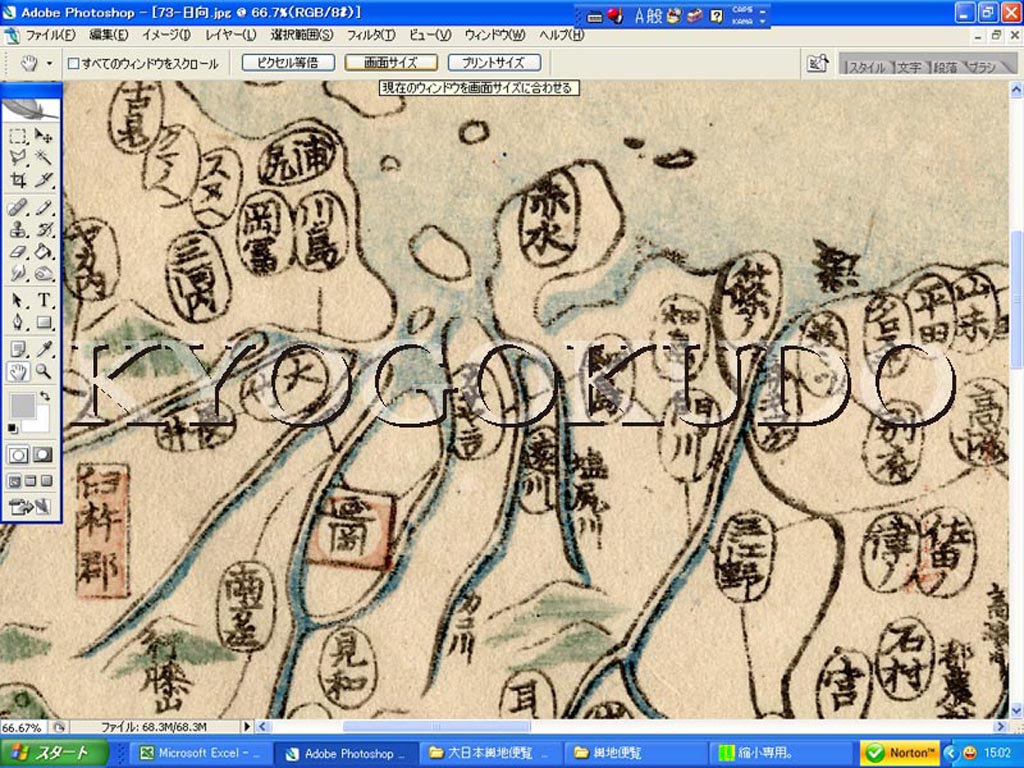Viewport: 1024px width, 768px height.
Task: Select the Magic Wand tool
Action: (43, 157)
